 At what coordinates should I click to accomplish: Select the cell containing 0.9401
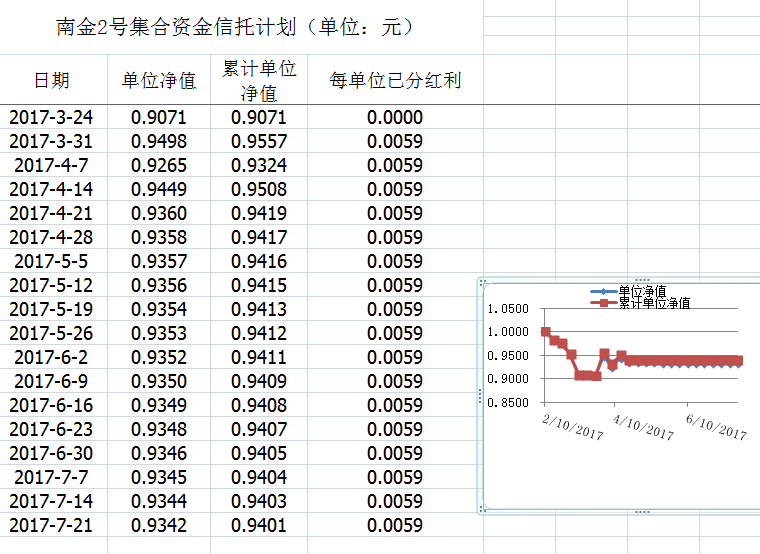click(259, 525)
